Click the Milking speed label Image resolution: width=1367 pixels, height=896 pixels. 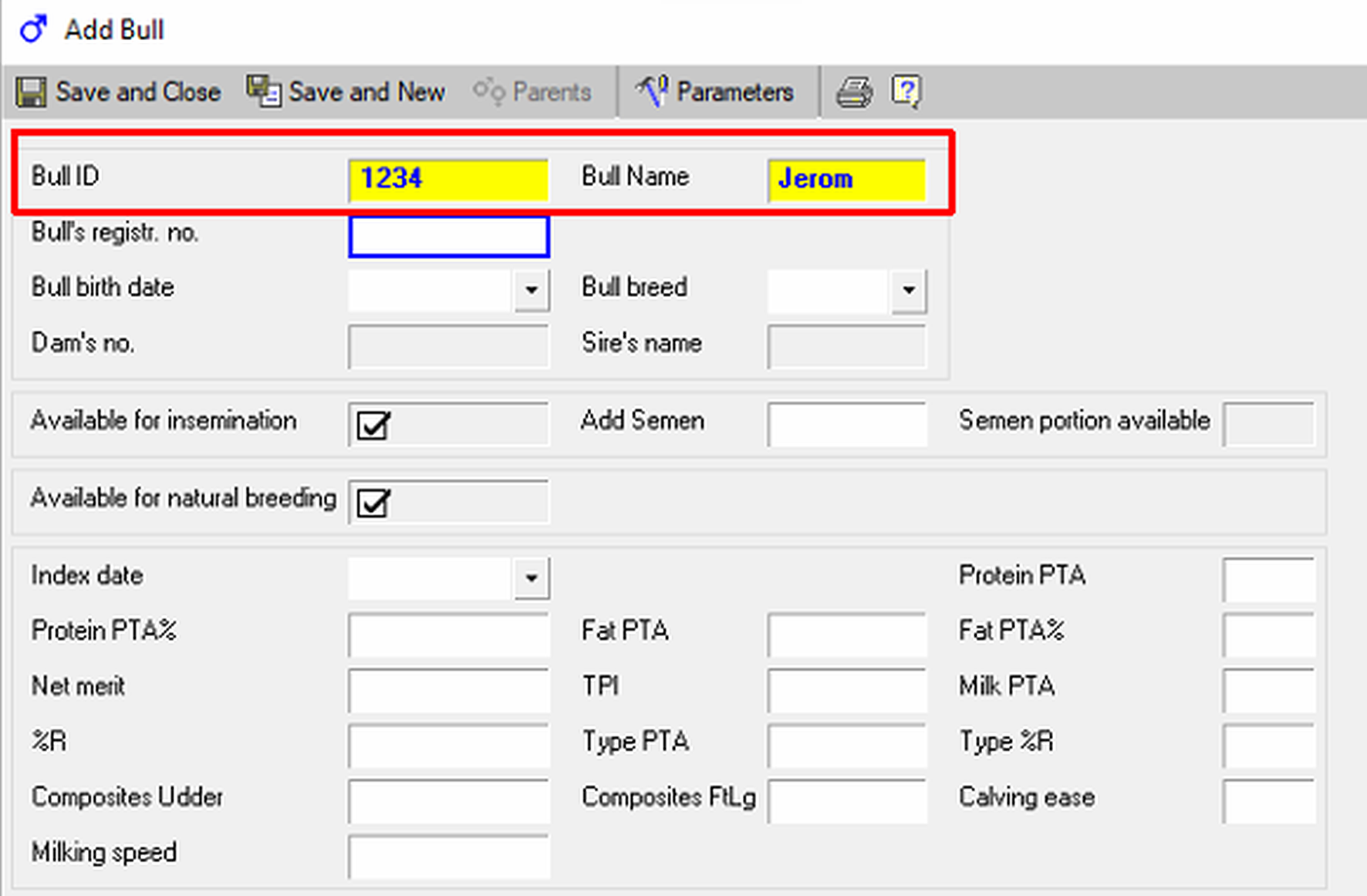click(104, 853)
